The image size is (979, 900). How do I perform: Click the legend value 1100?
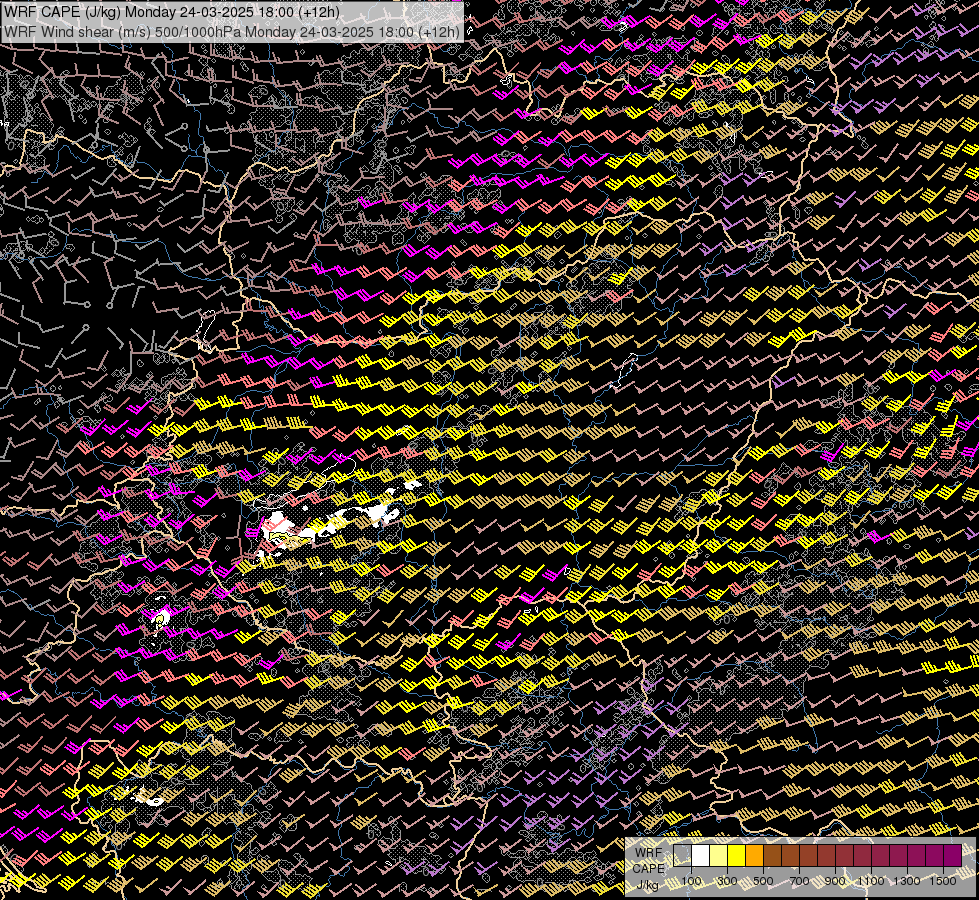click(870, 881)
